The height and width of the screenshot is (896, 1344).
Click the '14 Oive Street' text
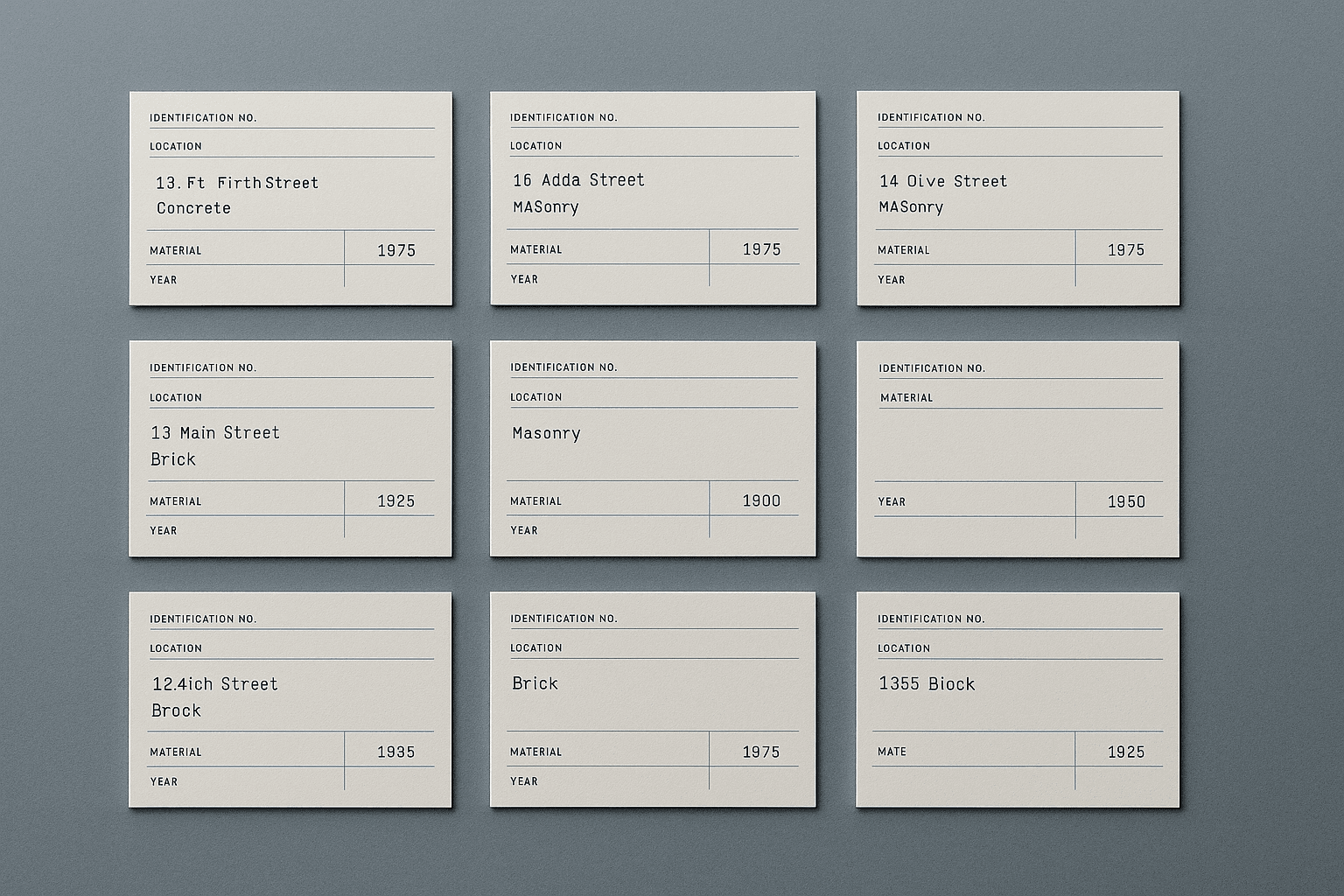943,181
